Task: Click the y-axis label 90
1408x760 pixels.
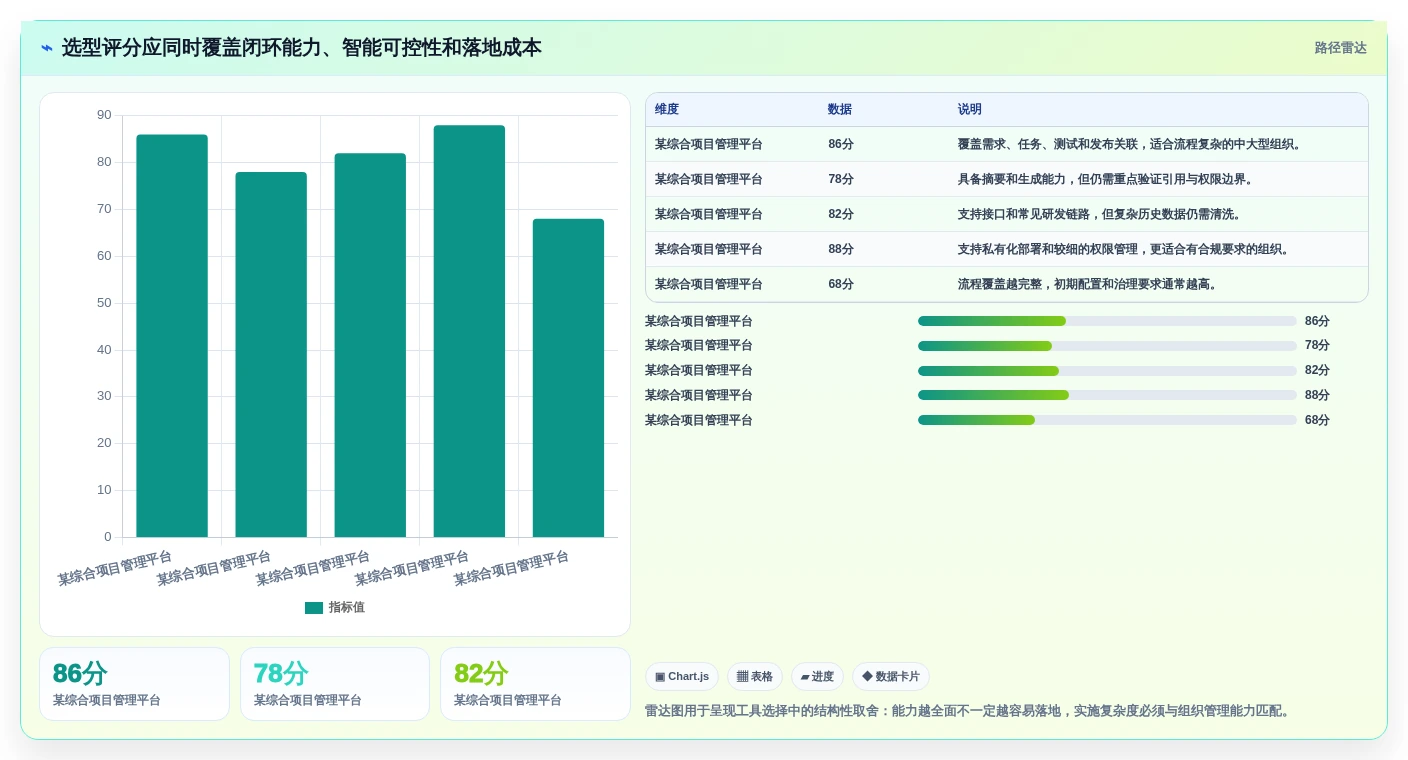Action: click(104, 116)
